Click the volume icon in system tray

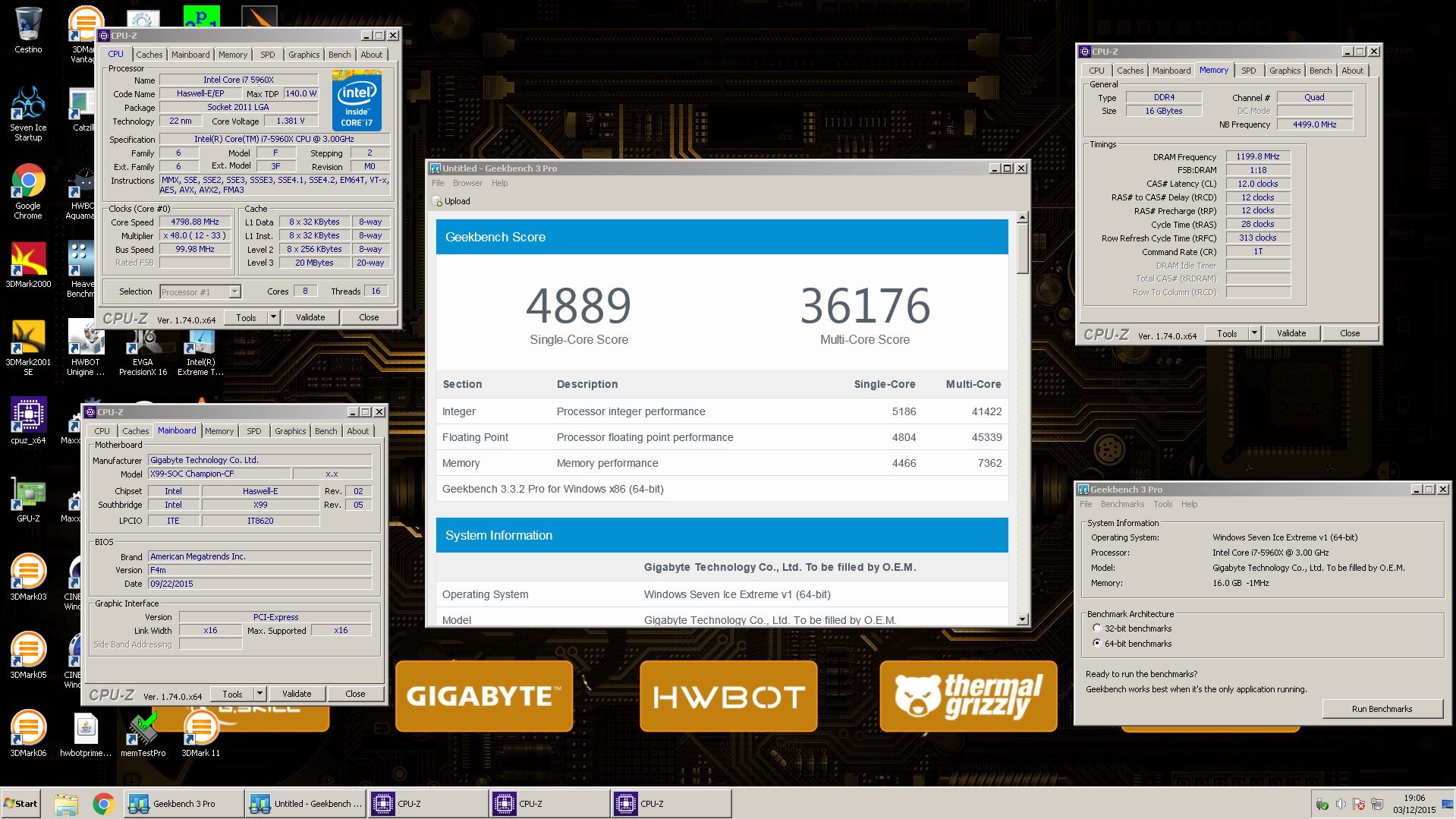click(1341, 804)
